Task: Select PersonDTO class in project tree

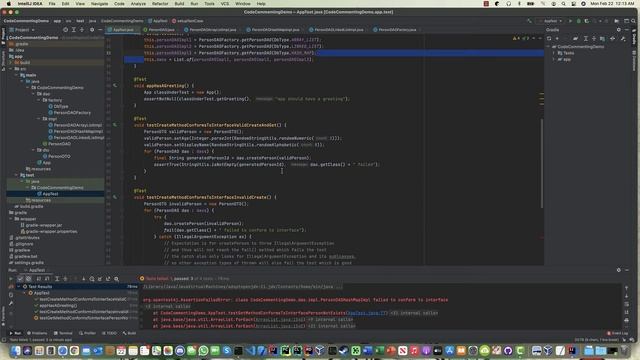Action: pos(56,156)
